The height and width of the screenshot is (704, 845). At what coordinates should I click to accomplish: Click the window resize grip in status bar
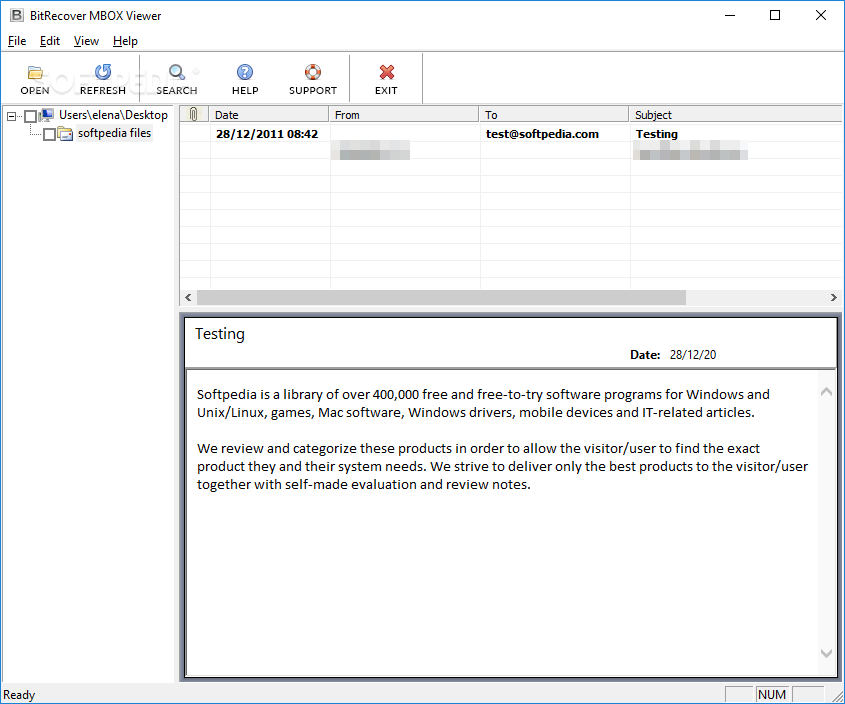tap(837, 696)
